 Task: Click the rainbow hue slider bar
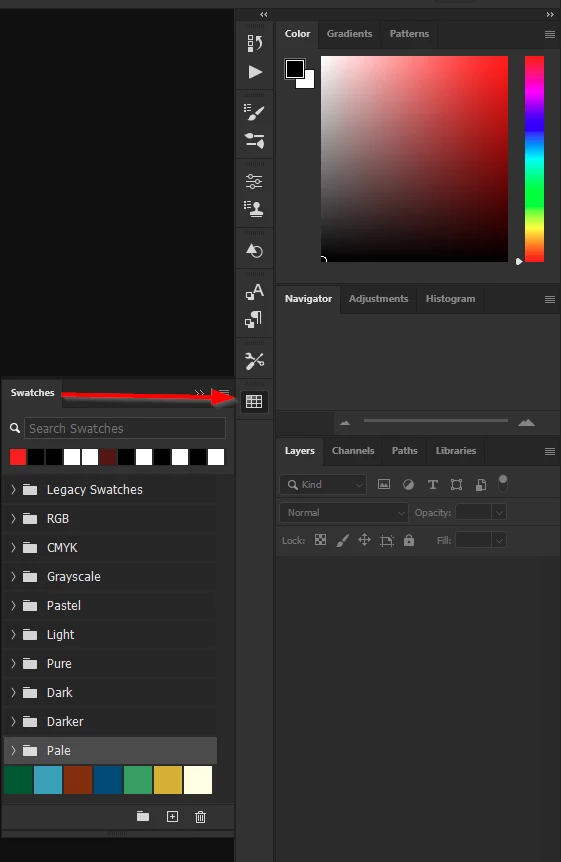[x=534, y=159]
